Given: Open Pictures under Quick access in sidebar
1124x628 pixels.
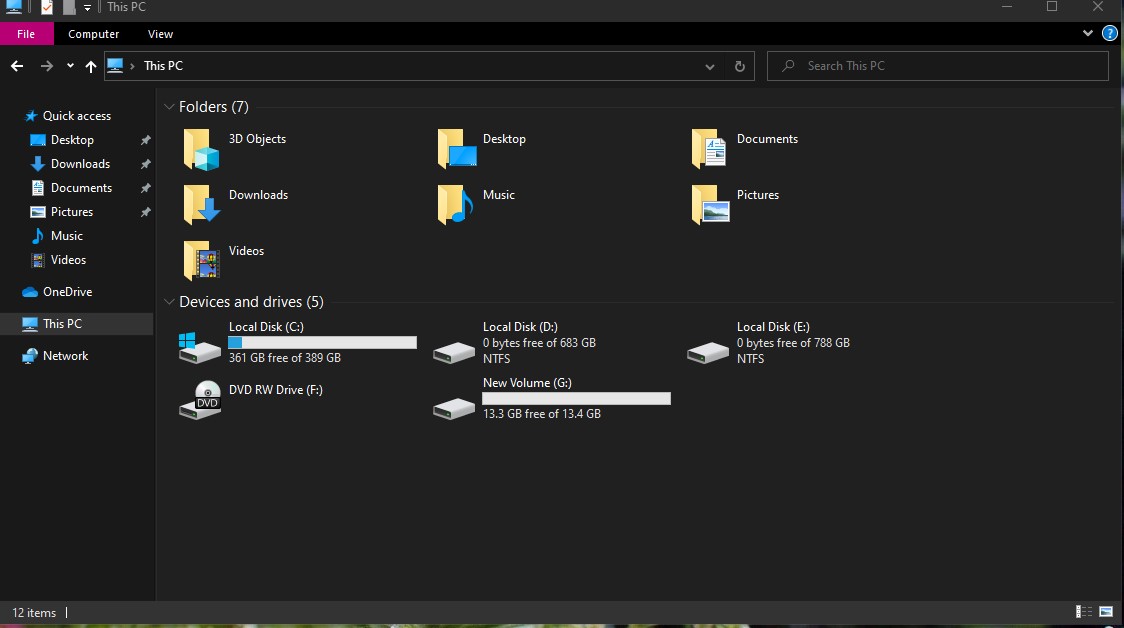Looking at the screenshot, I should 72,212.
